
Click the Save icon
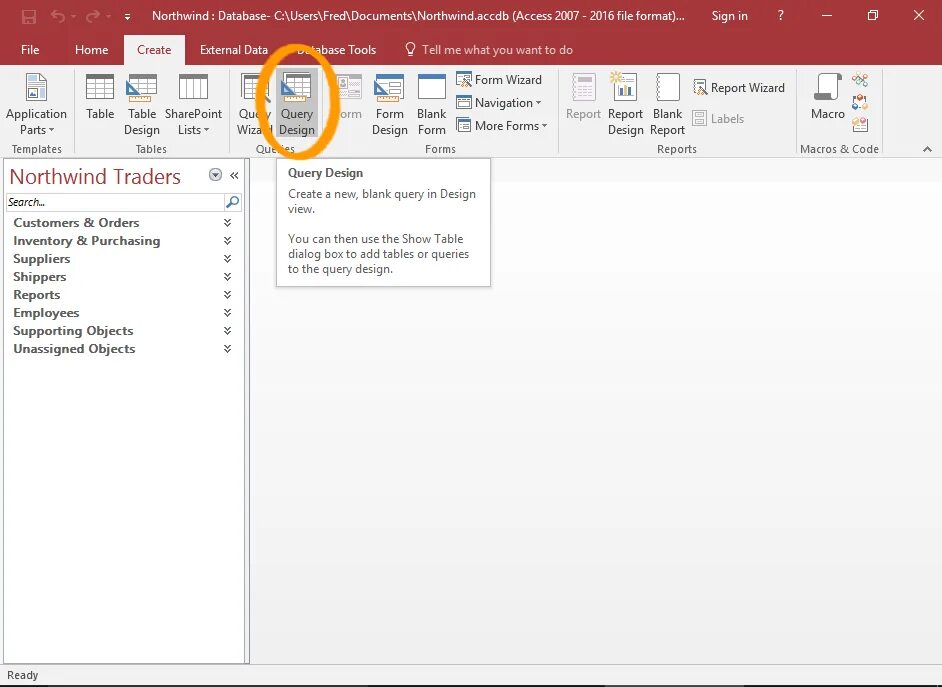(28, 16)
